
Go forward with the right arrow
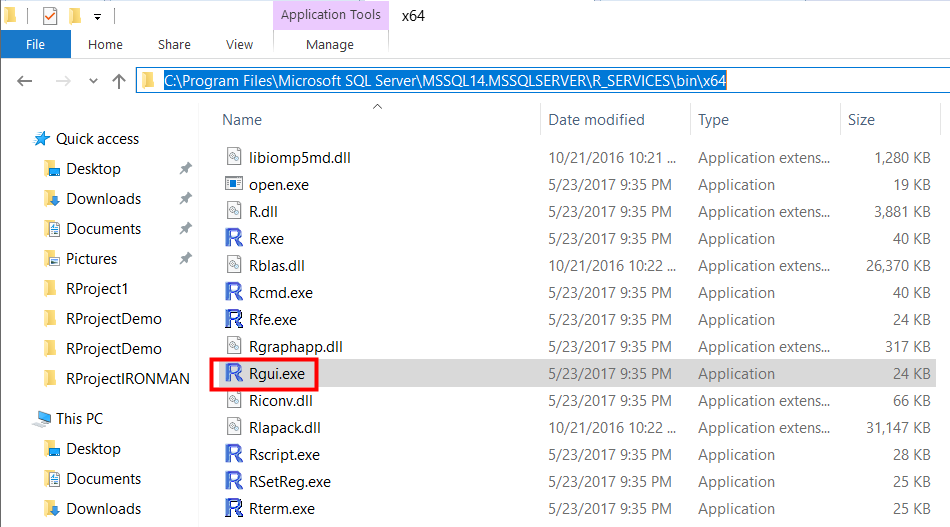point(63,81)
